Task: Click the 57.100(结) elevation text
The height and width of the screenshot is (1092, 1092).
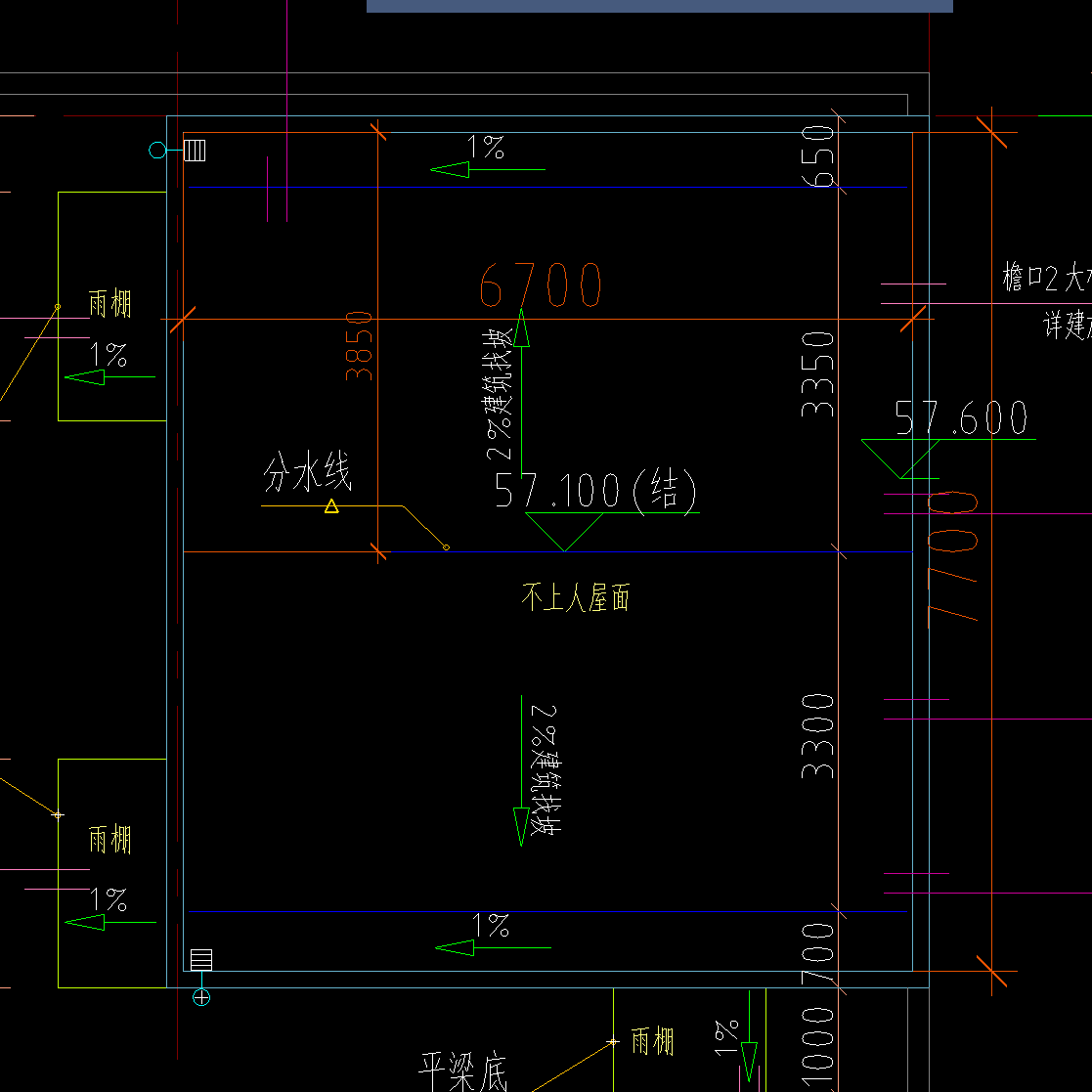Action: (x=595, y=489)
